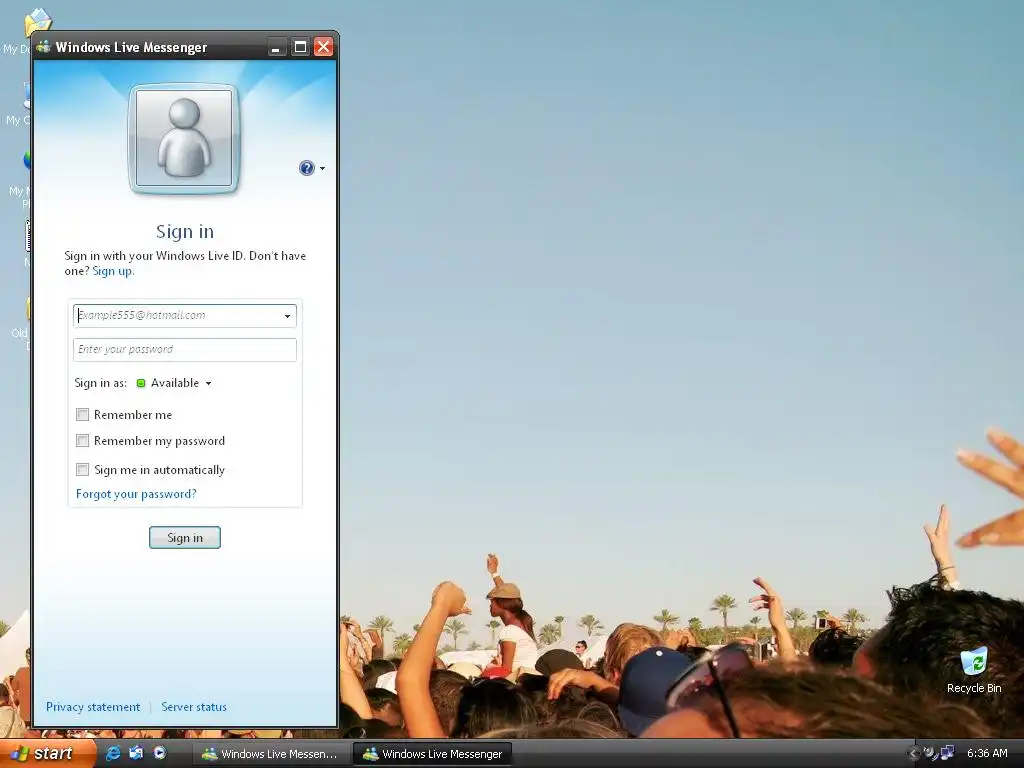This screenshot has width=1024, height=768.
Task: Maximize the Windows Live Messenger window
Action: (300, 47)
